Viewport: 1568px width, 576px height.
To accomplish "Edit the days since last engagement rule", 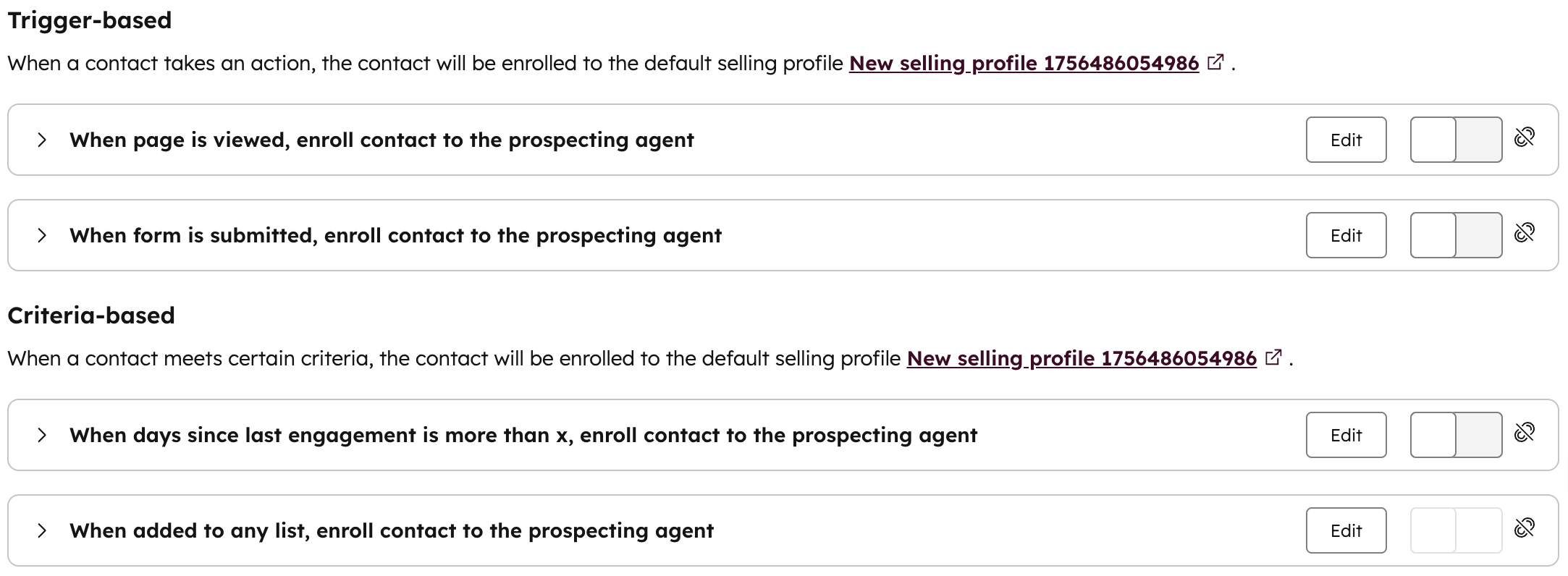I will pos(1345,434).
